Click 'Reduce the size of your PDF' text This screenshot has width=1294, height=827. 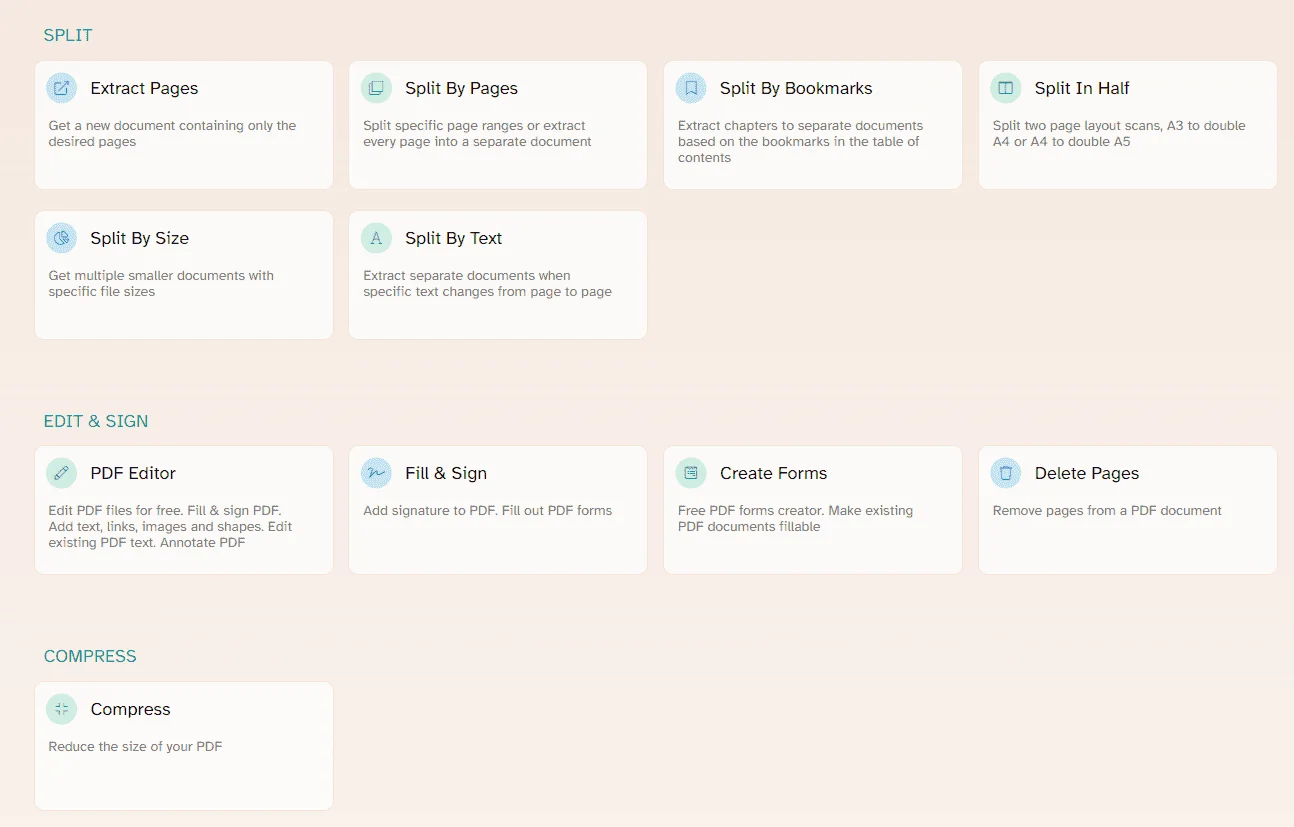pos(135,747)
